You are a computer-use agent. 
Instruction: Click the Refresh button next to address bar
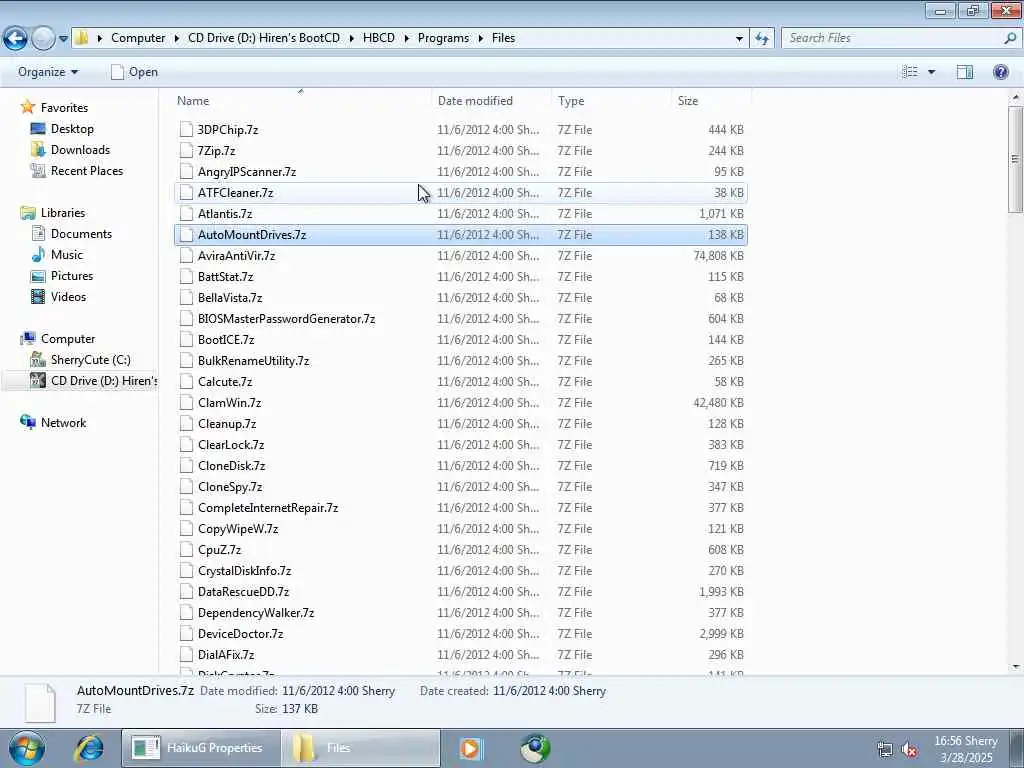(761, 39)
